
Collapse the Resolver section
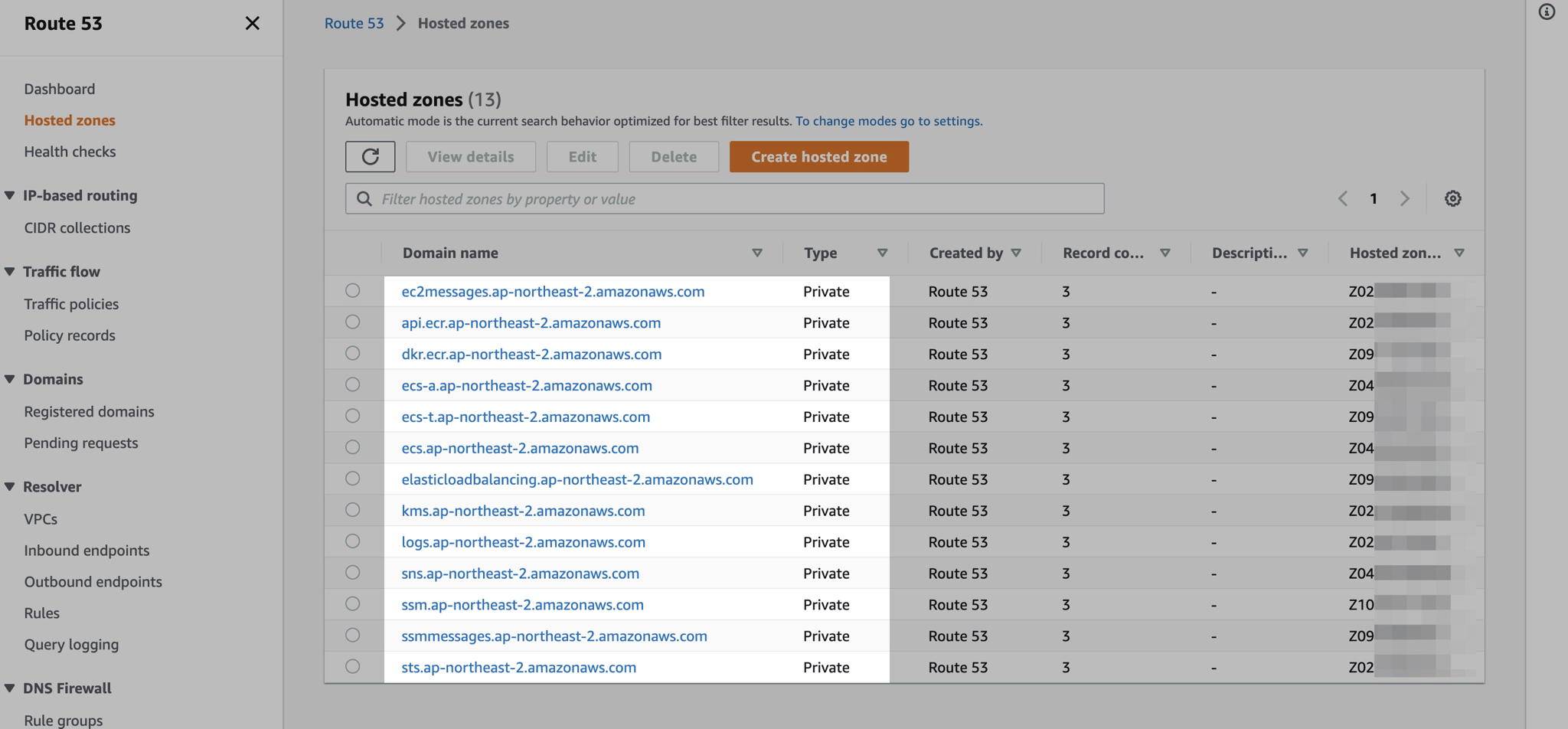[x=10, y=487]
